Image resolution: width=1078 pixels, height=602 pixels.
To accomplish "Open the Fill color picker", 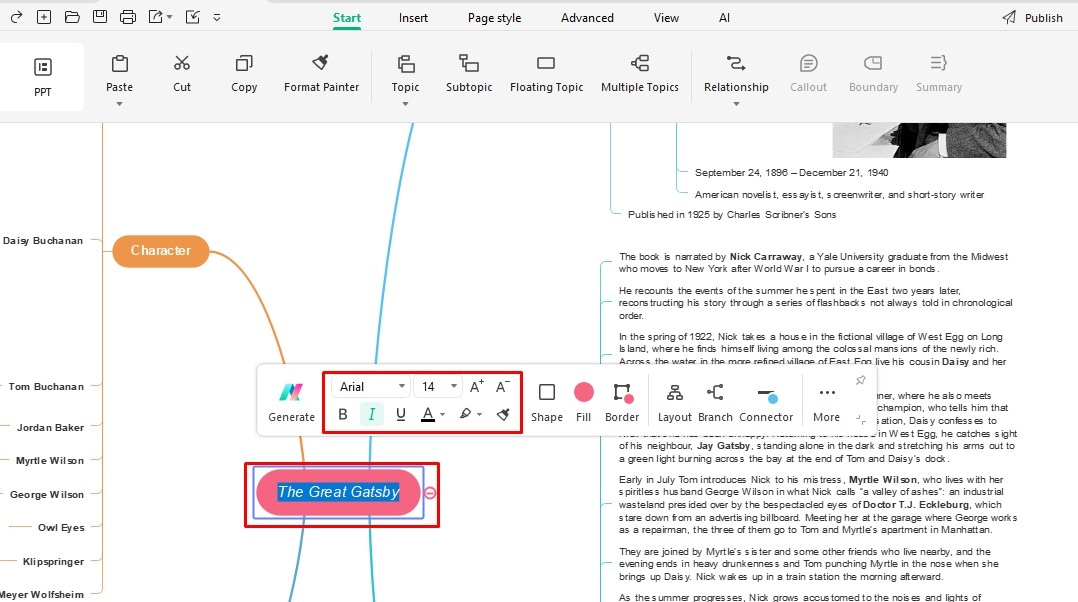I will 584,403.
